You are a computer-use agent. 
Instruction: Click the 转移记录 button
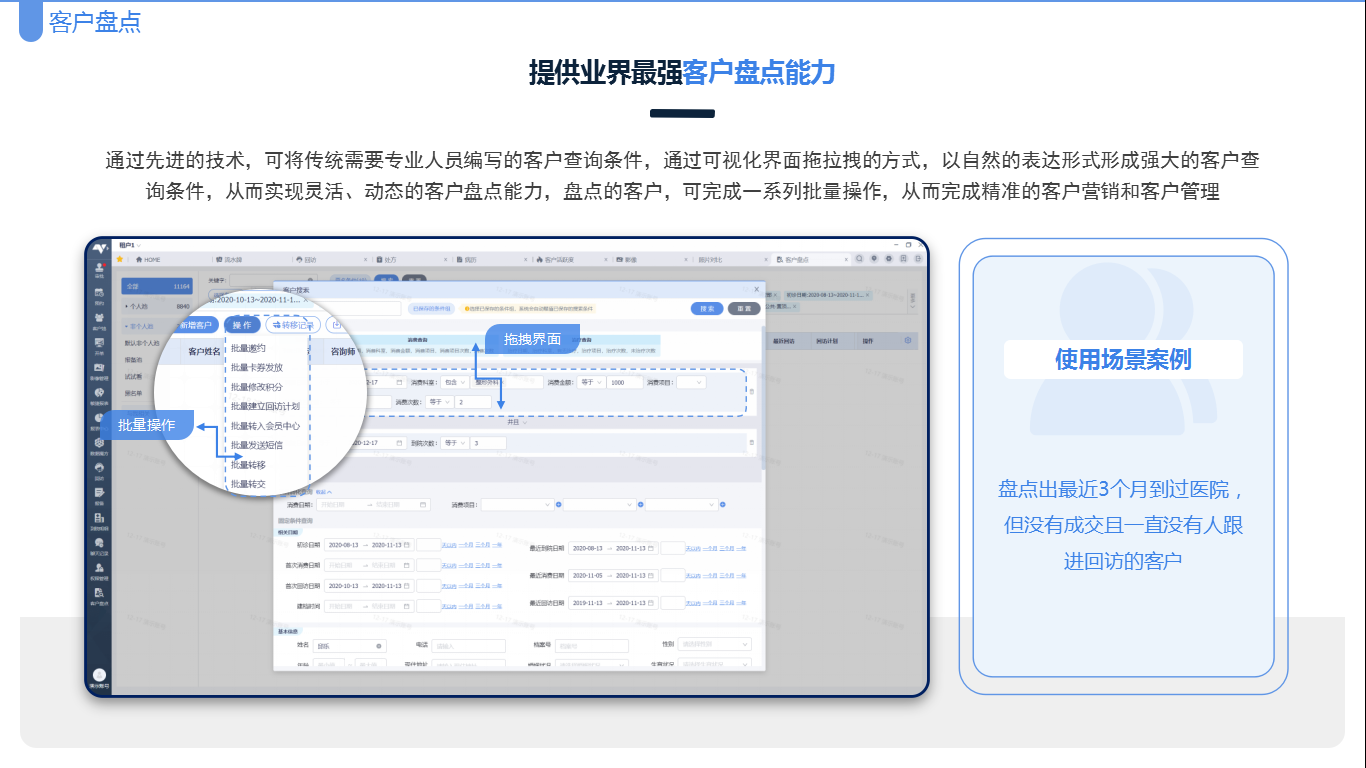tap(293, 325)
